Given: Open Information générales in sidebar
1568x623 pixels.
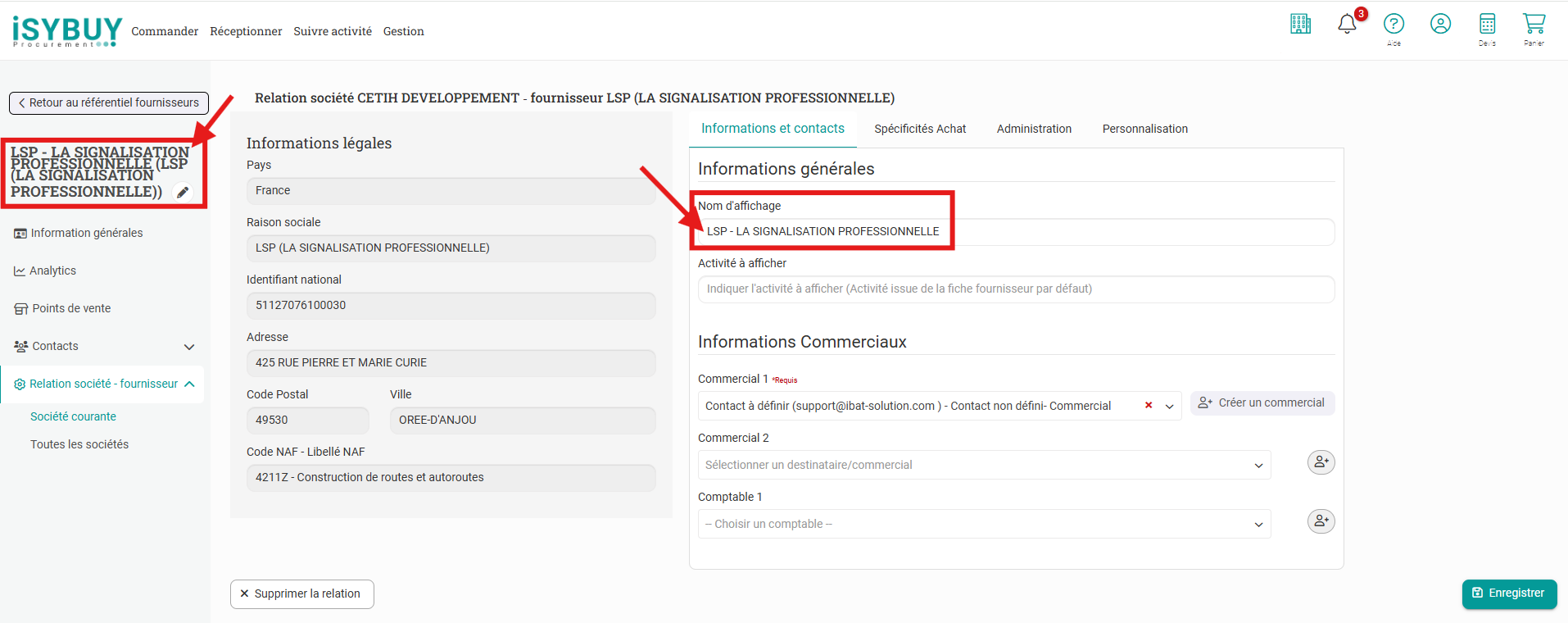Looking at the screenshot, I should (79, 233).
